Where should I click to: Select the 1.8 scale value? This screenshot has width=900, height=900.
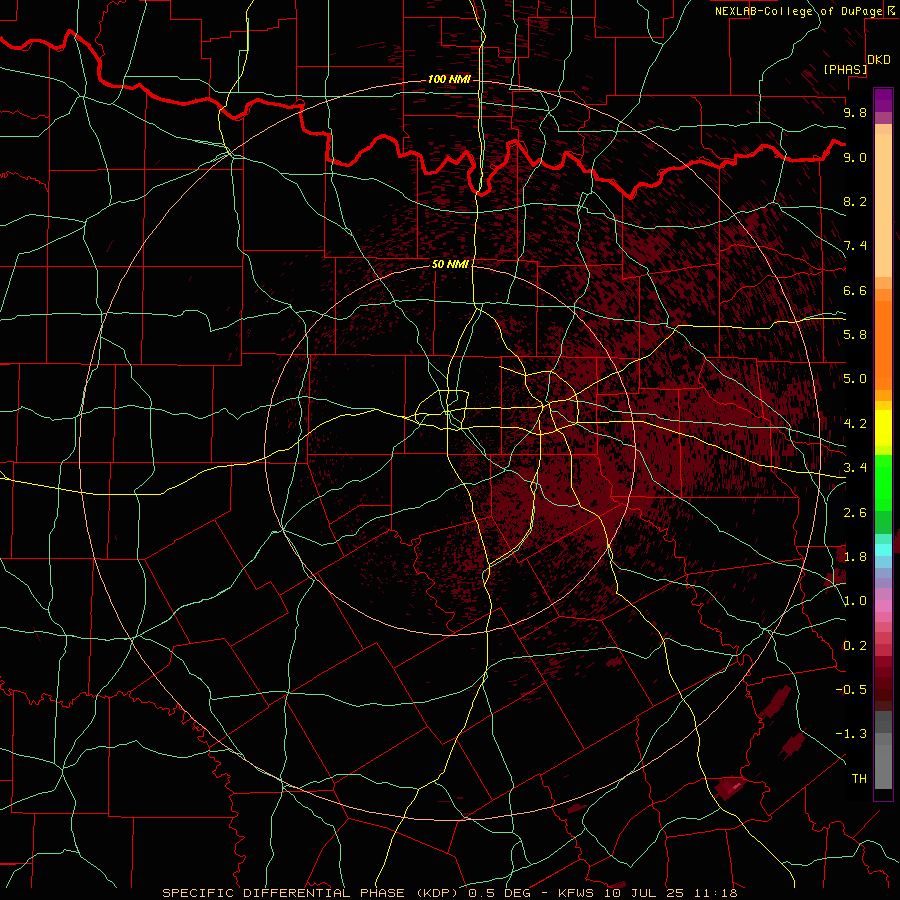855,557
